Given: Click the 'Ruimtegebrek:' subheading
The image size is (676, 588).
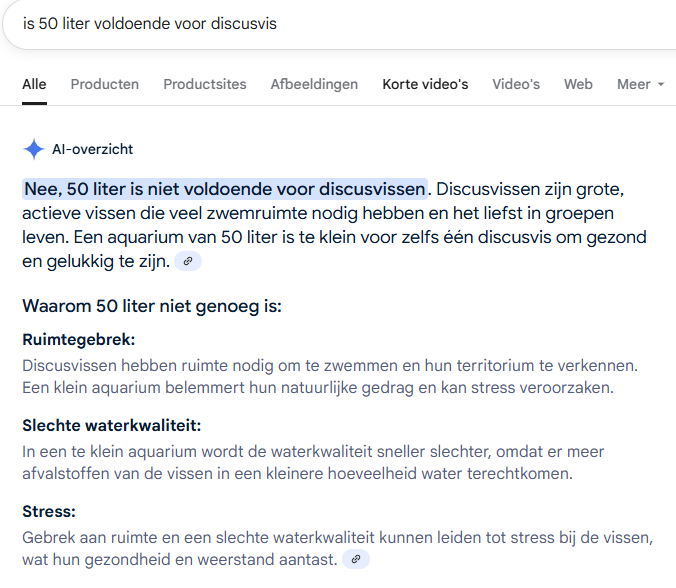Looking at the screenshot, I should click(x=78, y=340).
